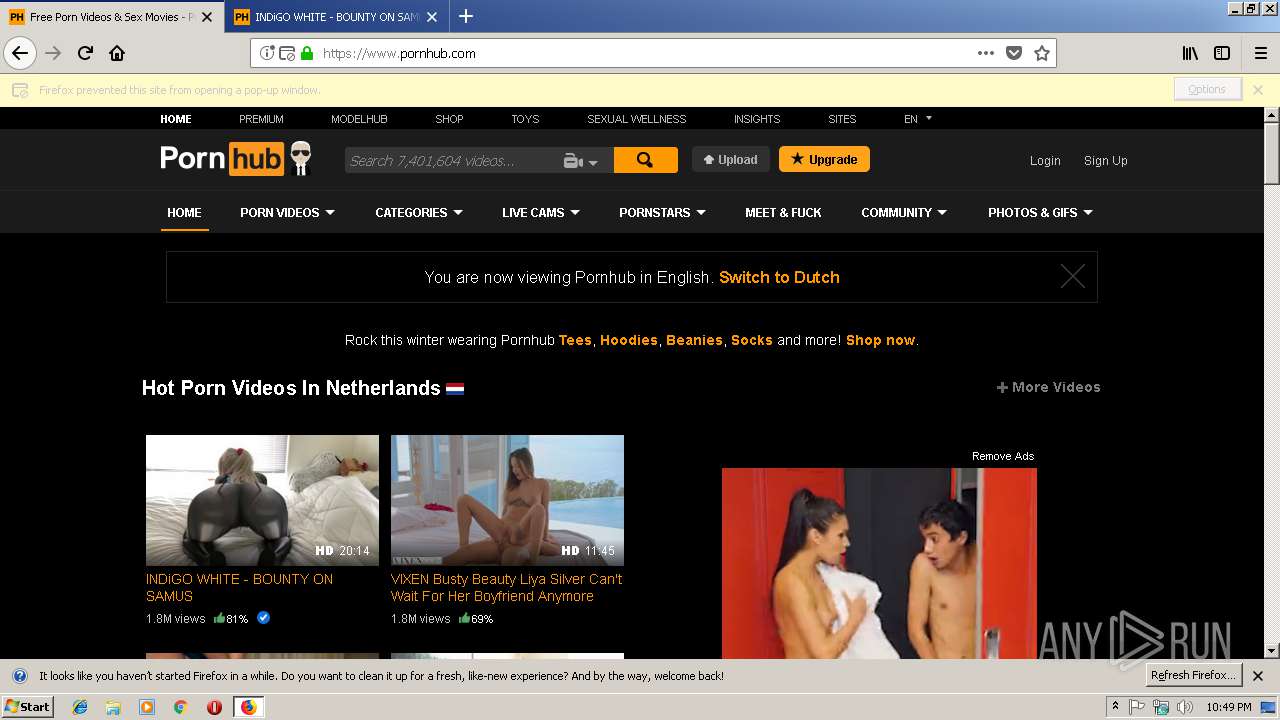Open the EN language dropdown

coord(918,118)
